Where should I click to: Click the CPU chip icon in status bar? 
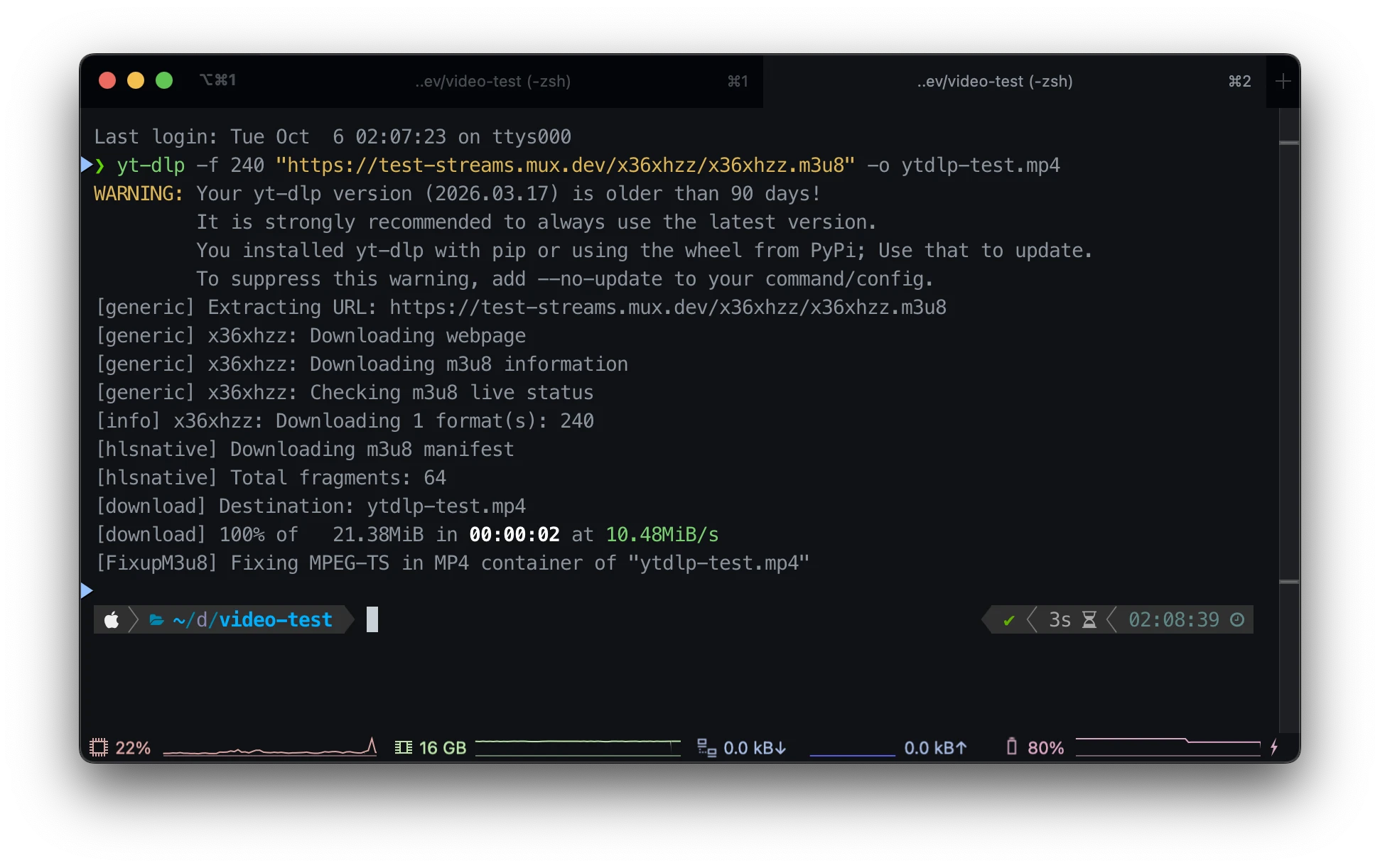coord(99,747)
